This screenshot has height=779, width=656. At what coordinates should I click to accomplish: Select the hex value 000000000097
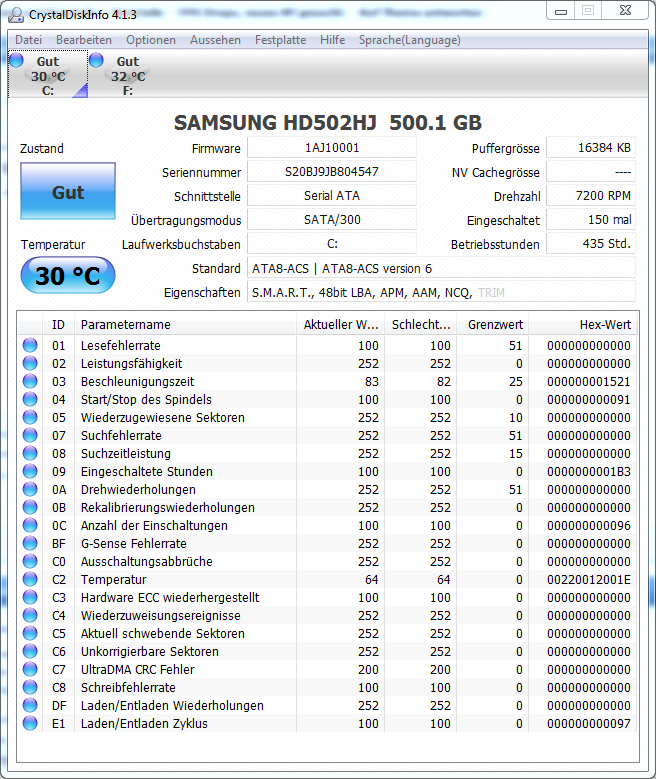[x=588, y=723]
